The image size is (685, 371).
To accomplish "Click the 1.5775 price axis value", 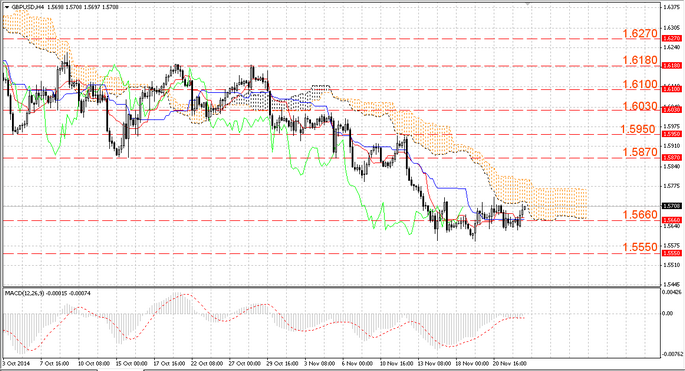I will coord(671,186).
